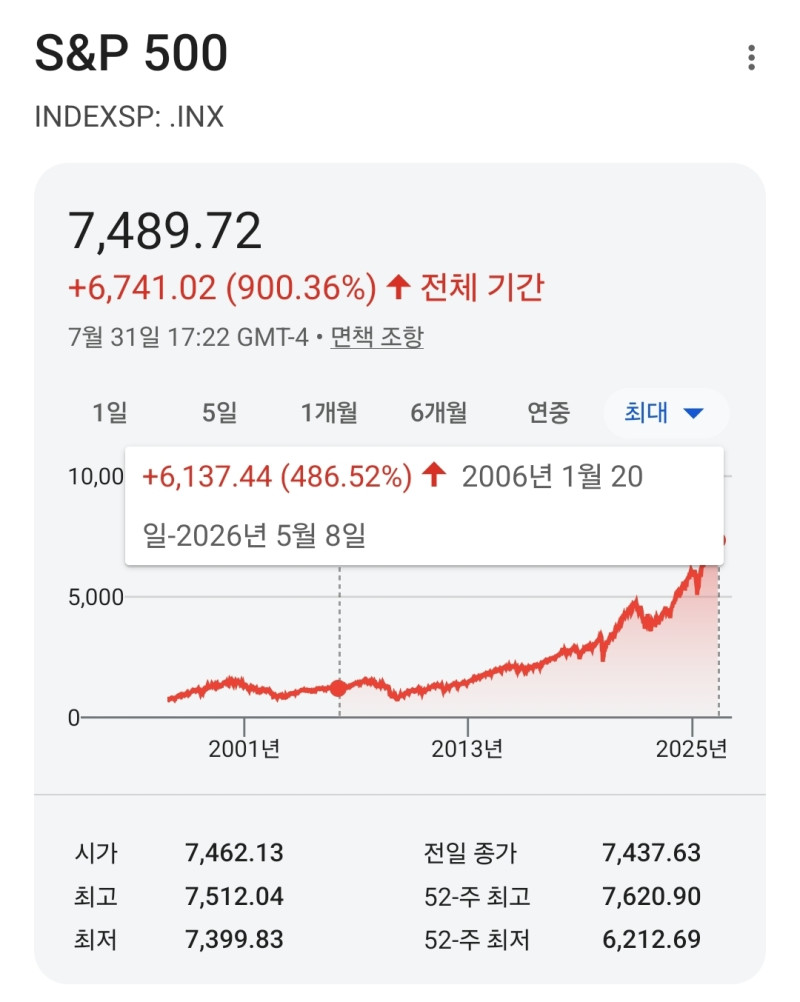This screenshot has width=800, height=1002.
Task: Switch chart to 6개월 range
Action: [439, 413]
